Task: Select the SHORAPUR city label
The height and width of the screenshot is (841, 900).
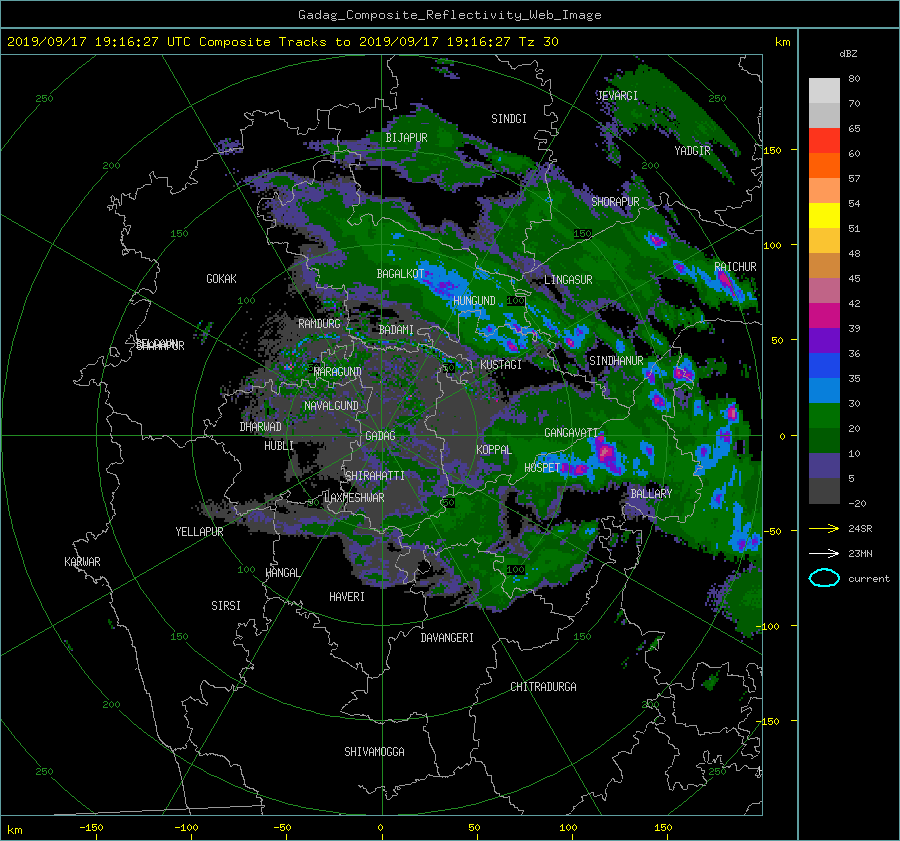Action: [x=615, y=202]
